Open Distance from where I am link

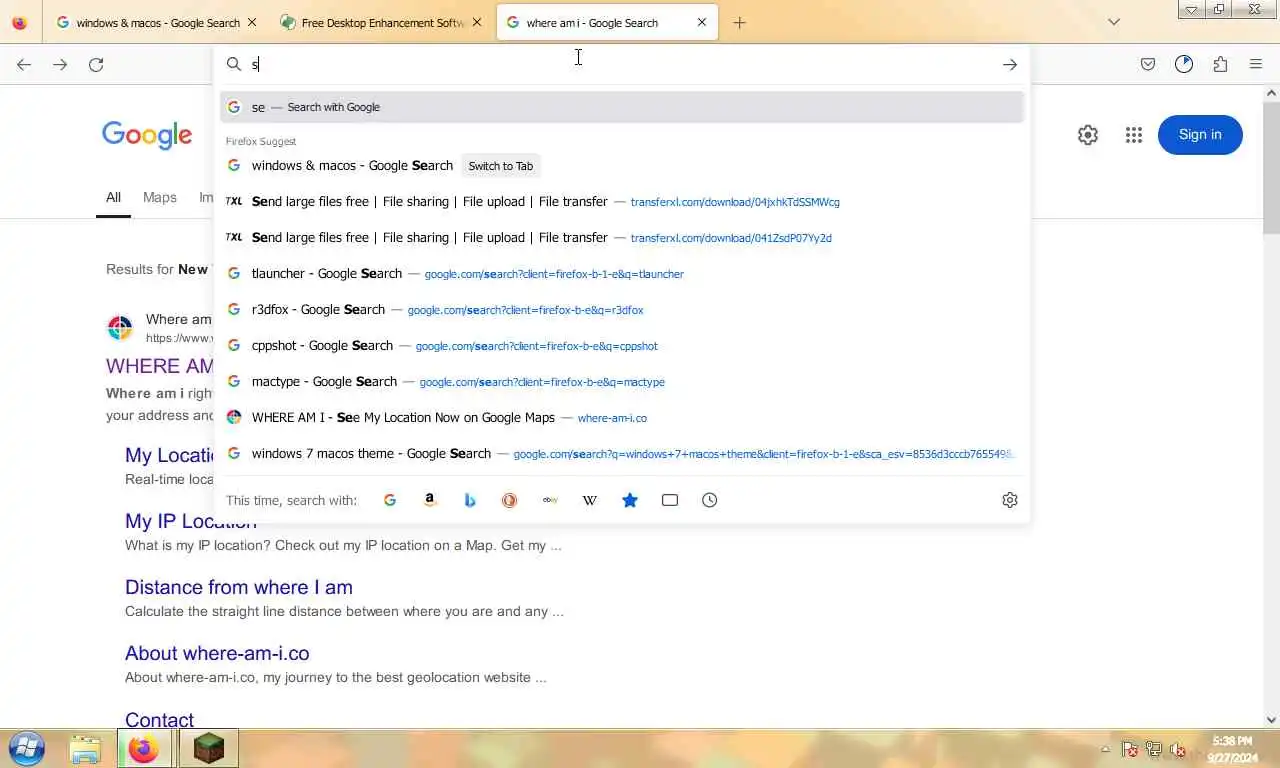pos(239,587)
